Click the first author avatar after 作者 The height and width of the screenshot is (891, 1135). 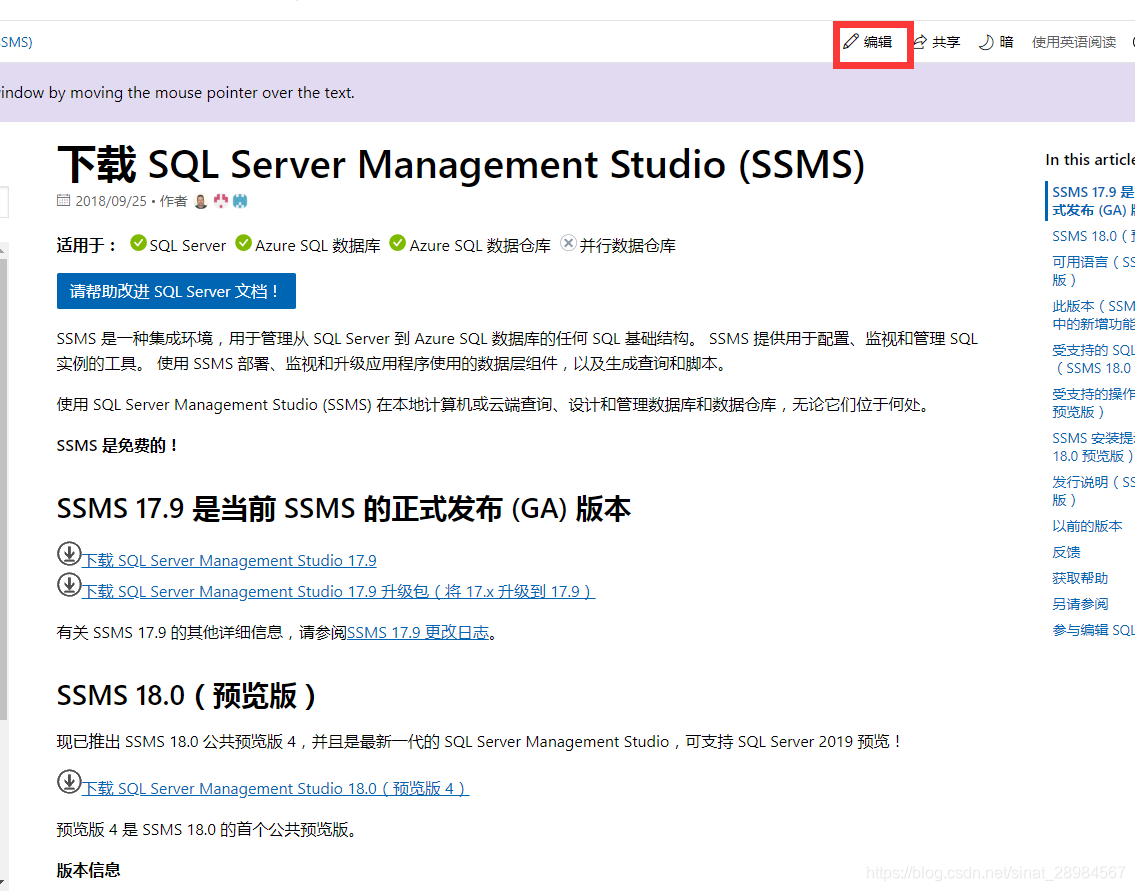pyautogui.click(x=201, y=201)
